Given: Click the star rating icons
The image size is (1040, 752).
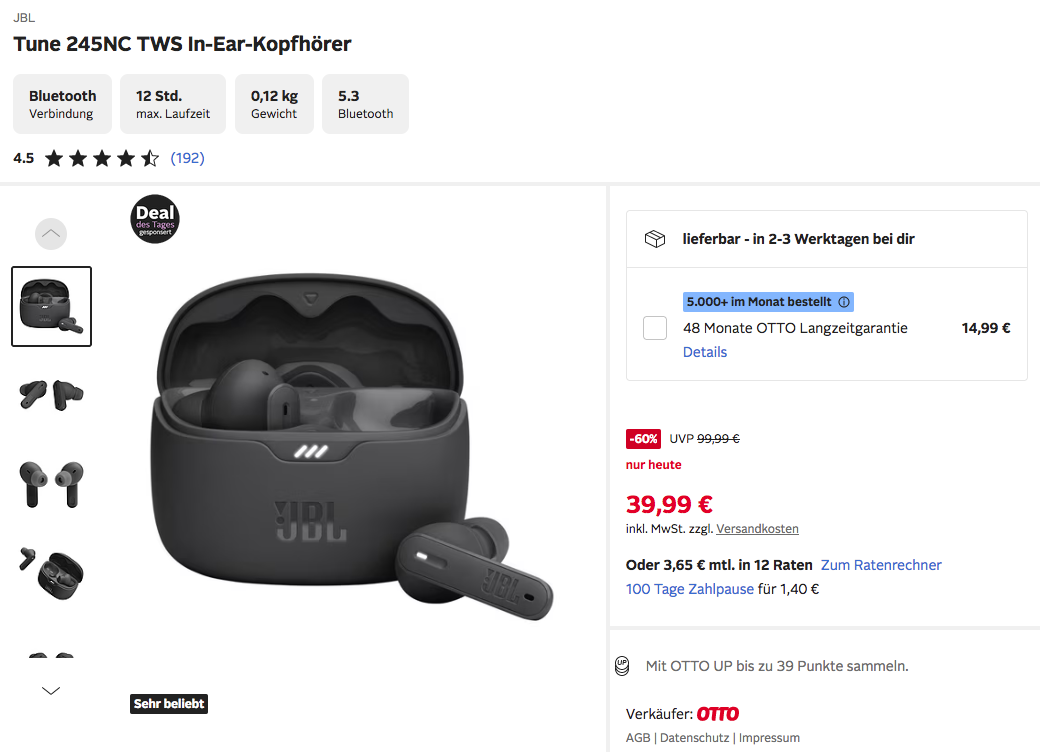Looking at the screenshot, I should pyautogui.click(x=102, y=158).
